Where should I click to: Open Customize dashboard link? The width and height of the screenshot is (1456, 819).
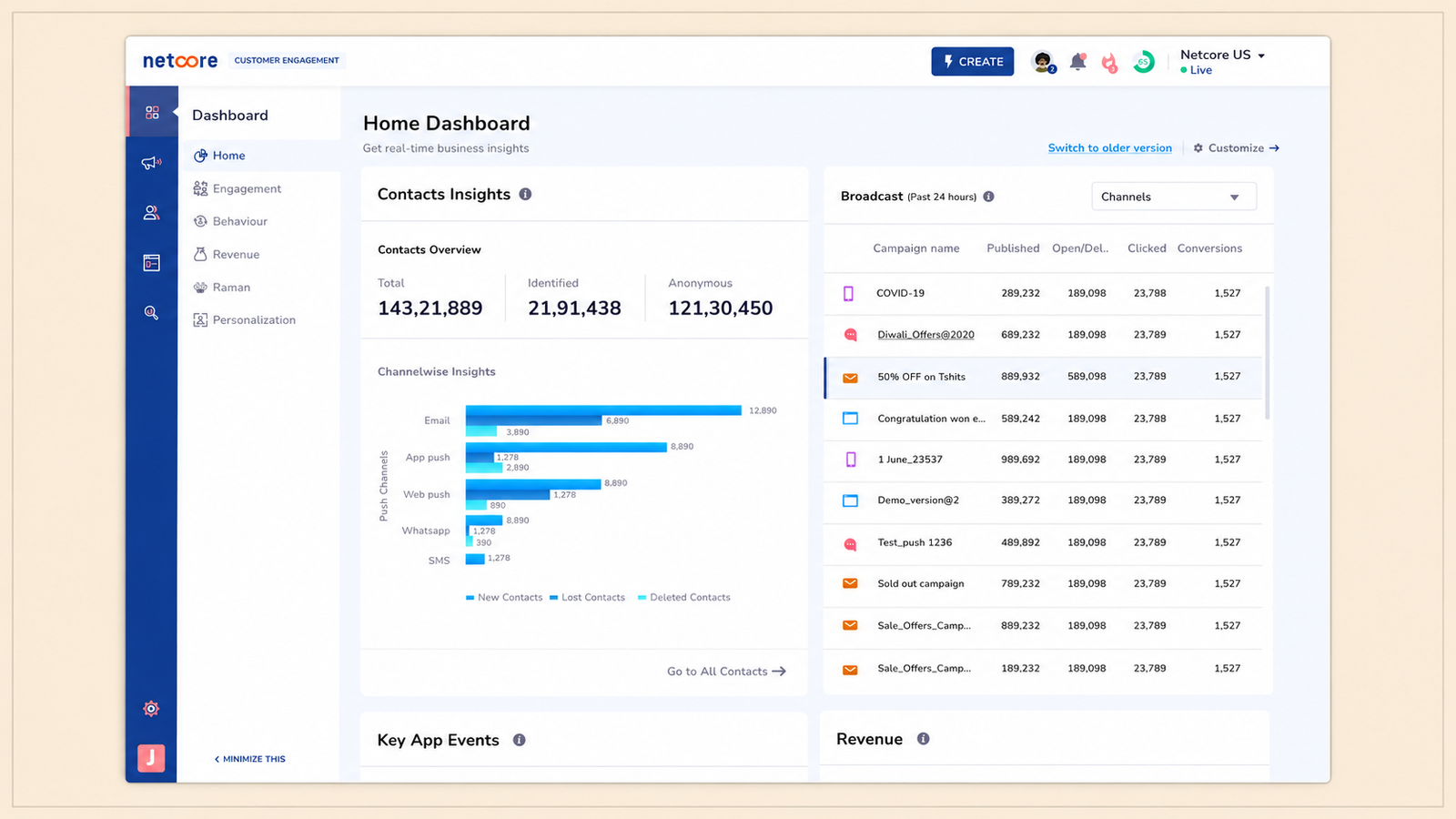point(1236,147)
